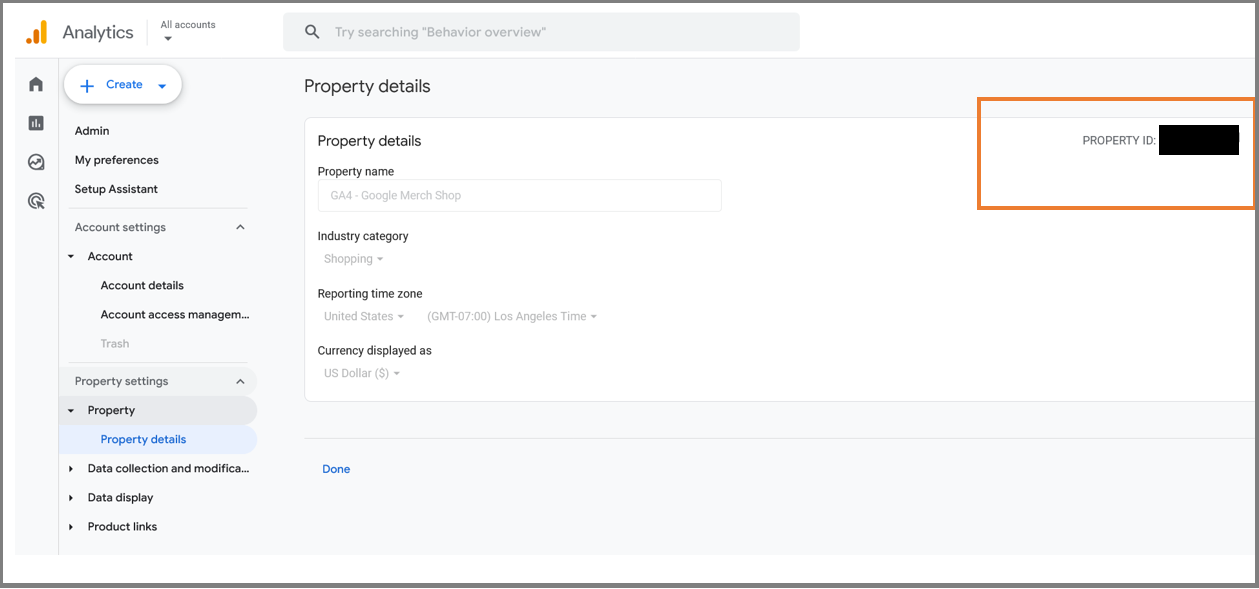Open the Home icon in left rail
This screenshot has height=589, width=1259.
click(x=36, y=84)
